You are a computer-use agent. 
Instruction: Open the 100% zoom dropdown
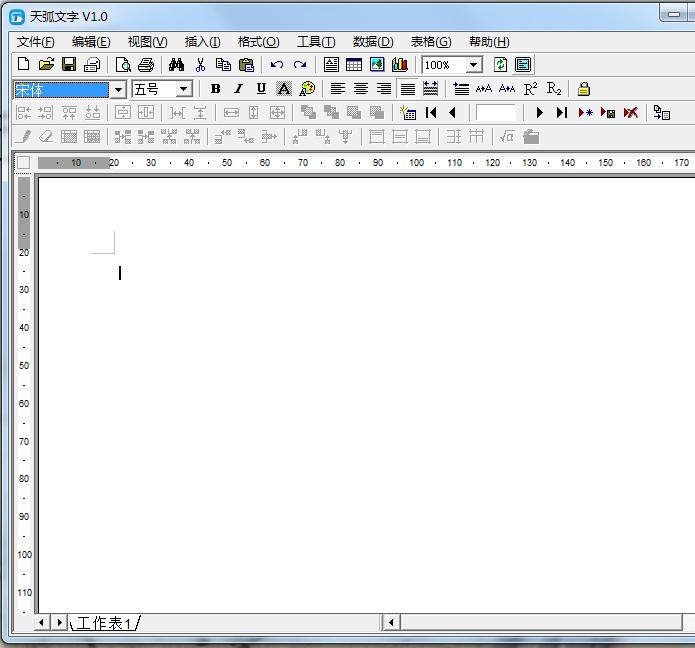[x=474, y=65]
